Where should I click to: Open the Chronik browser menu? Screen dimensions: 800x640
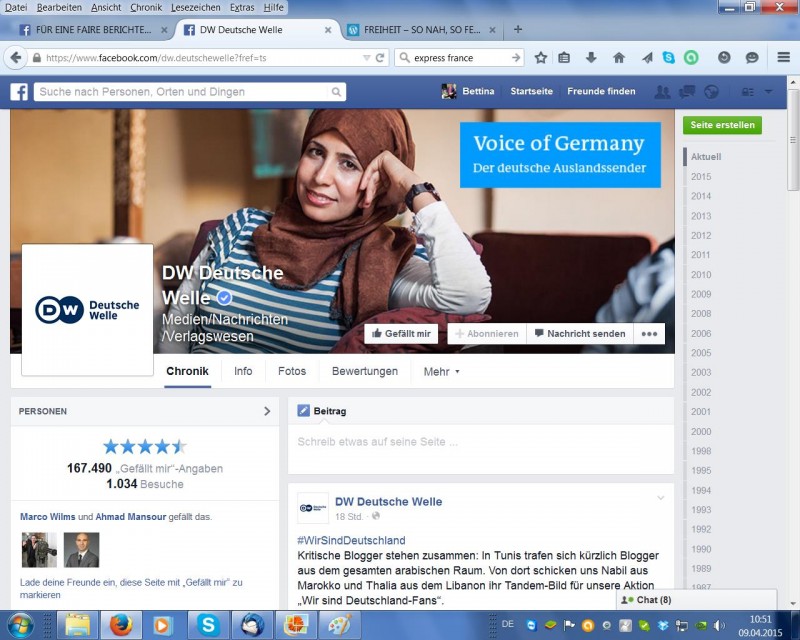pos(146,7)
